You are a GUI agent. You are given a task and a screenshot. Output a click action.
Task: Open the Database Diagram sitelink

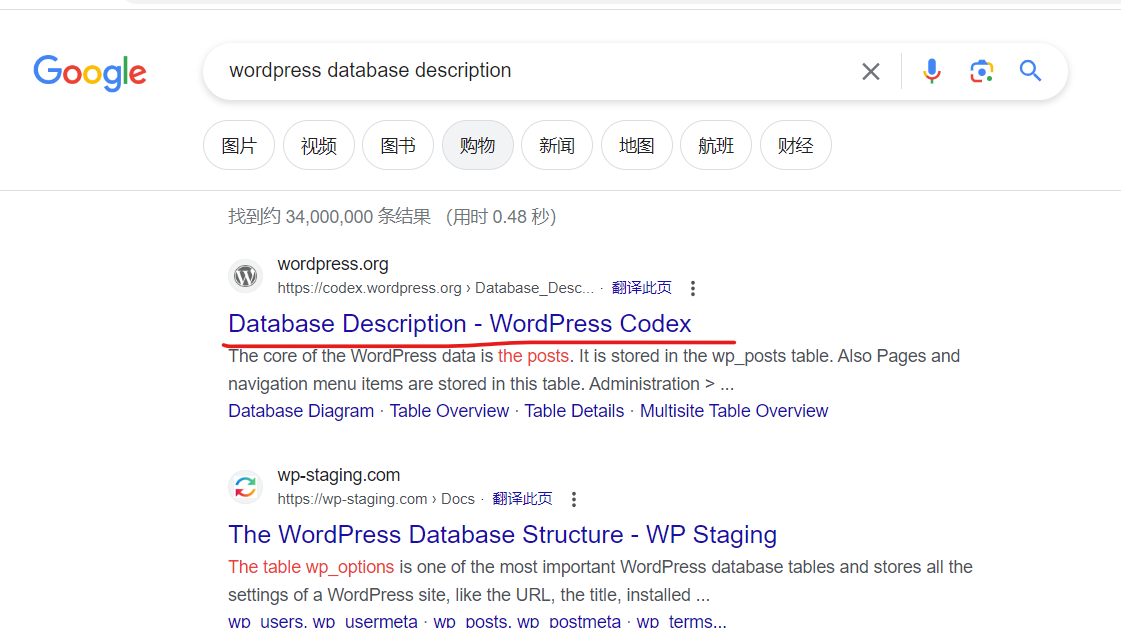(x=301, y=411)
